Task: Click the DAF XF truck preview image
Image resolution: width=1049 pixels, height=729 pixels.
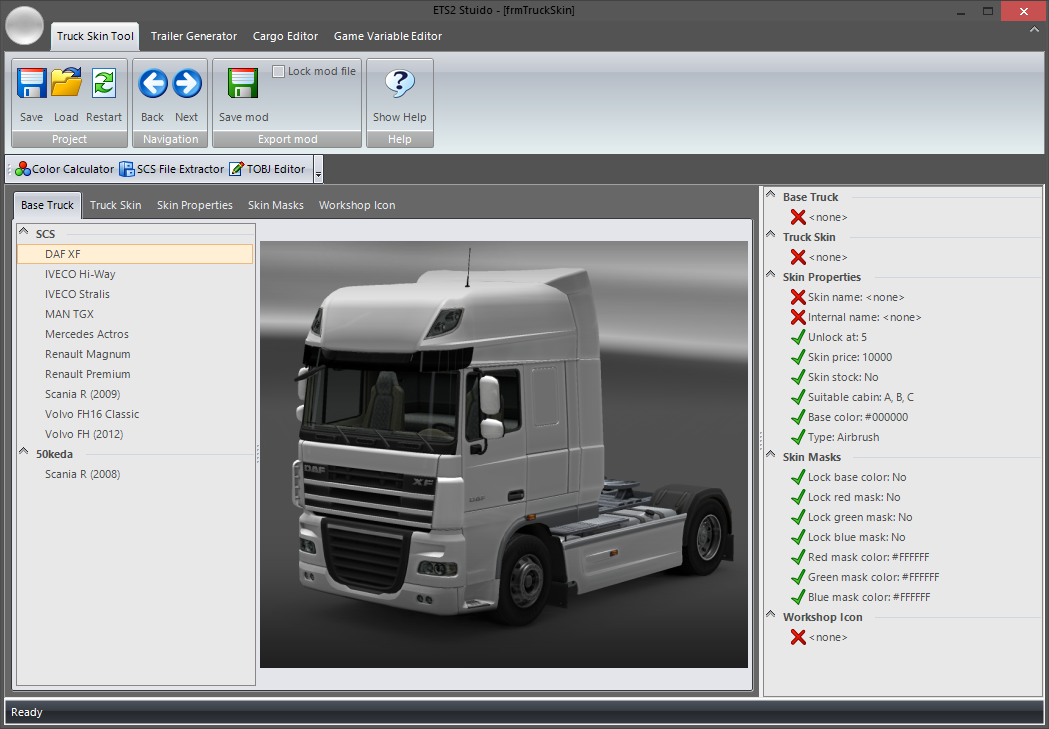Action: coord(504,454)
